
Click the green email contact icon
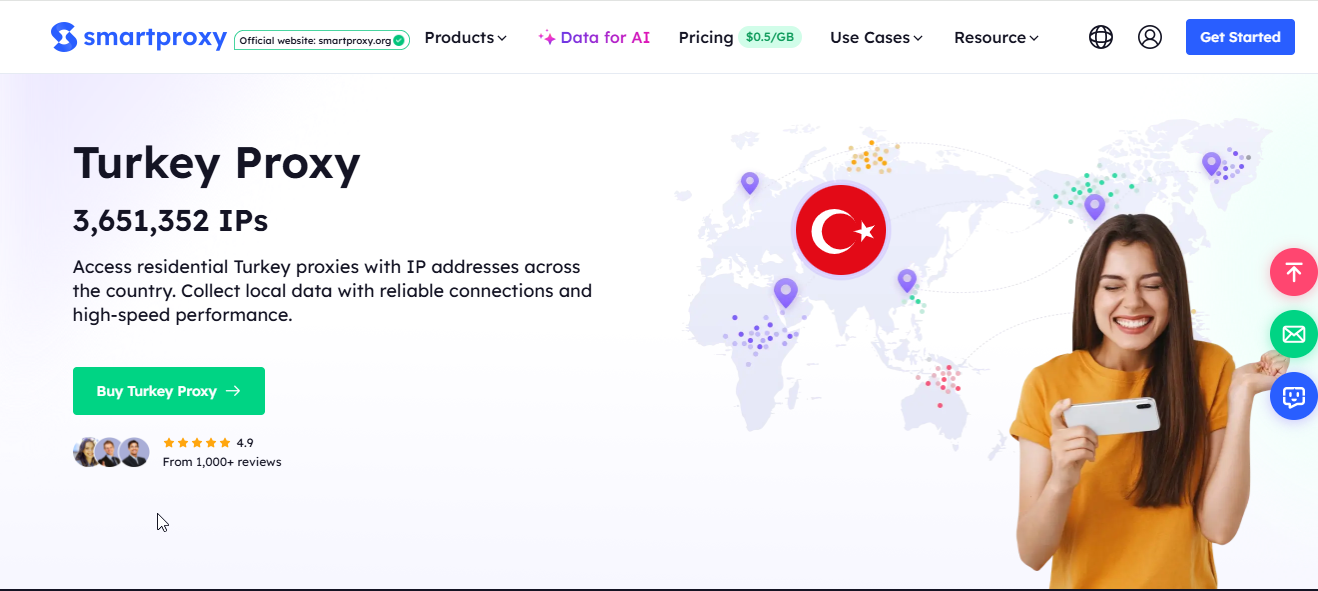coord(1294,334)
